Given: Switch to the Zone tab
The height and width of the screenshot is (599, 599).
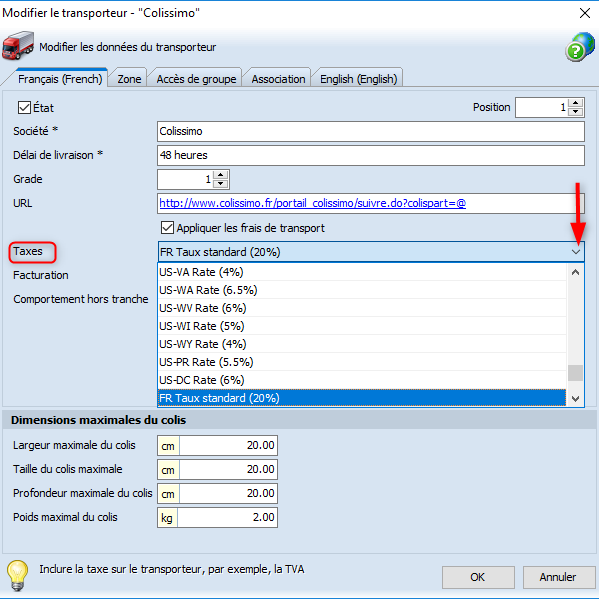Looking at the screenshot, I should tap(129, 79).
